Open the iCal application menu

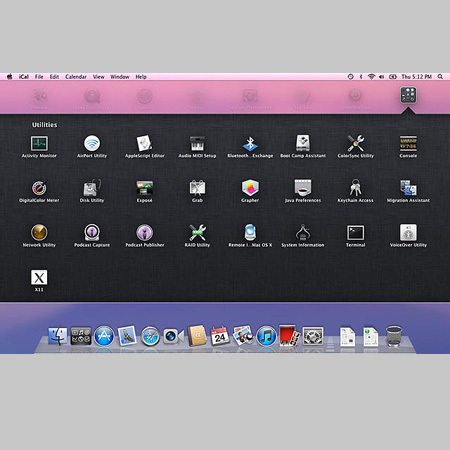coord(24,77)
